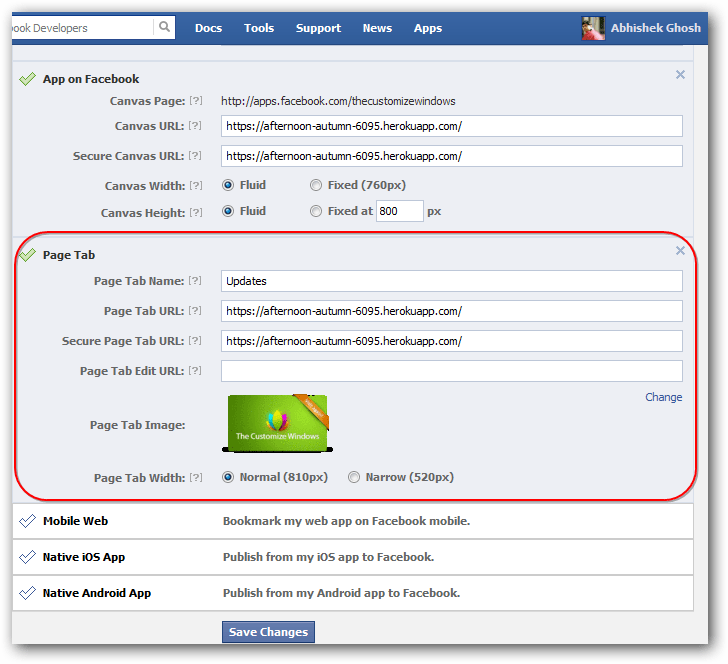Expand the Native iOS App section
The image size is (728, 664).
point(353,557)
